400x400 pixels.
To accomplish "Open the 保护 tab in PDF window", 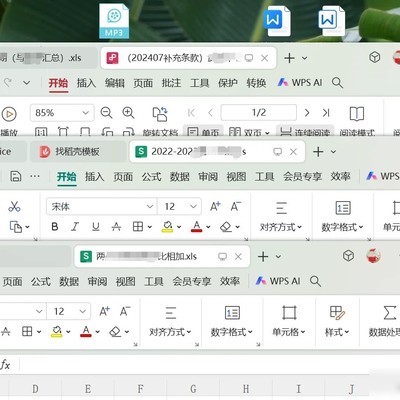I will 228,83.
